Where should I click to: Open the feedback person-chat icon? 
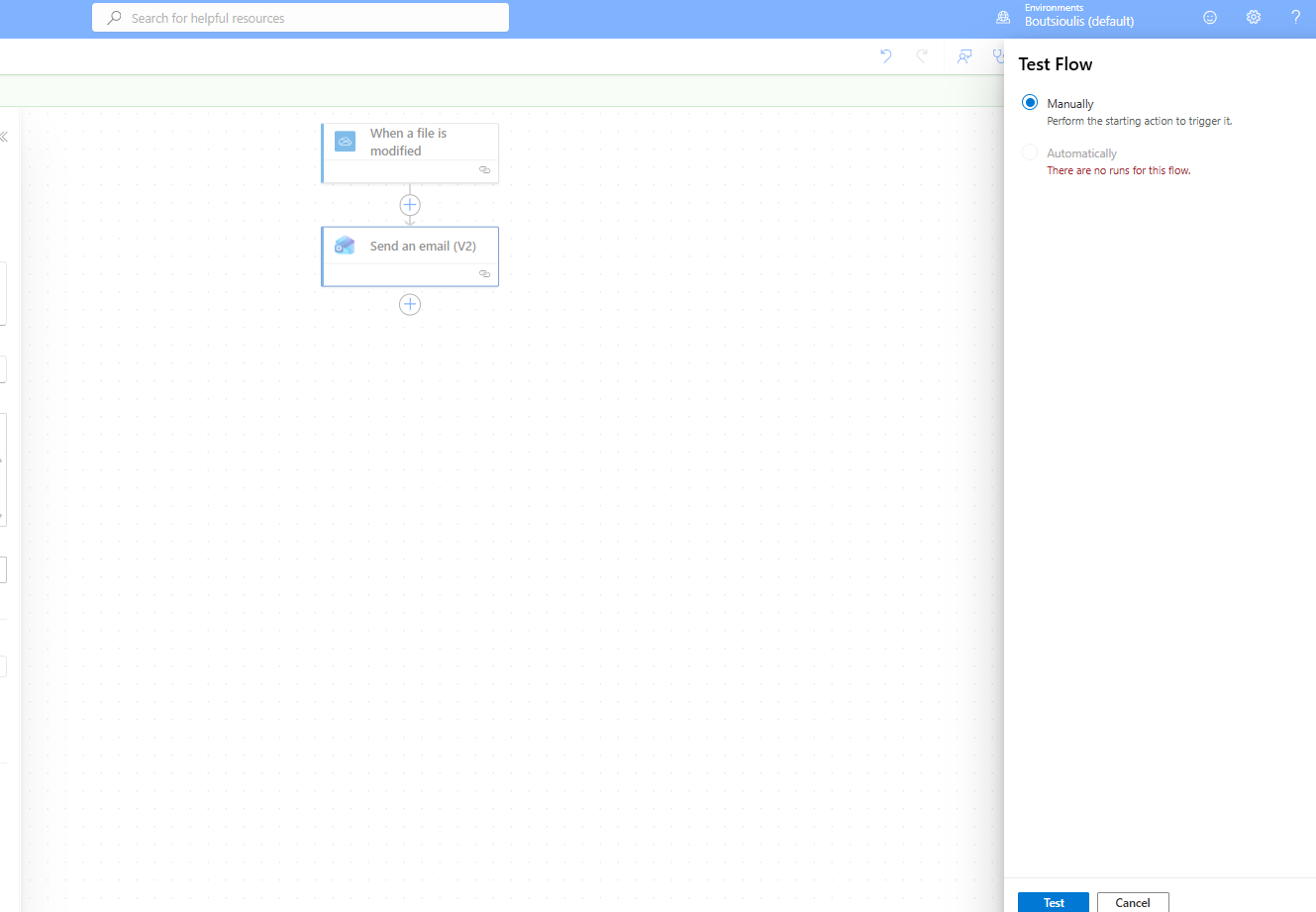click(963, 56)
